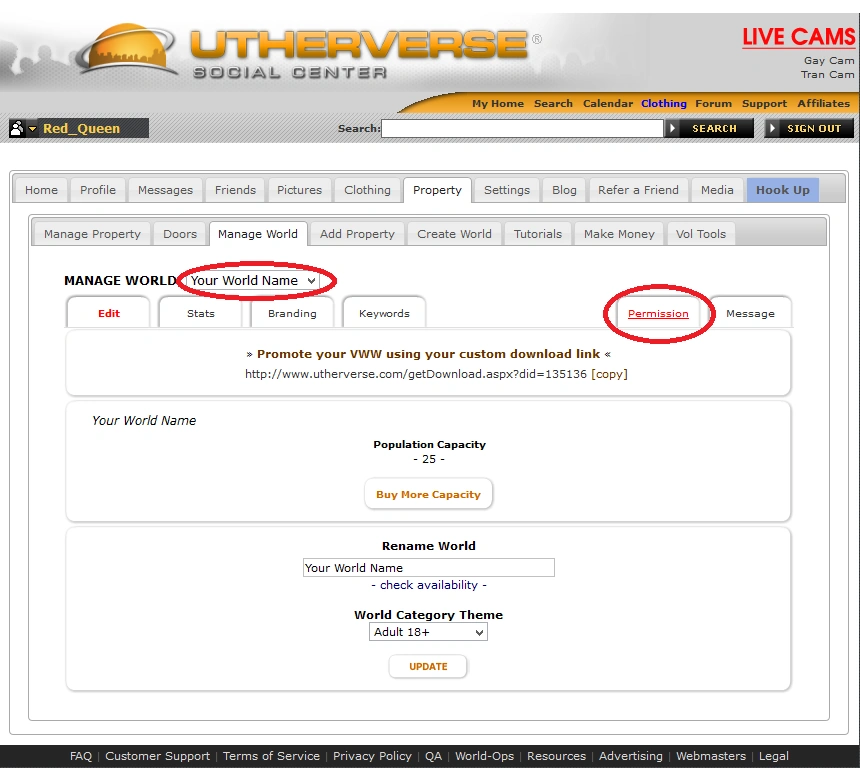Open Legal footer link
860x768 pixels.
tap(773, 756)
